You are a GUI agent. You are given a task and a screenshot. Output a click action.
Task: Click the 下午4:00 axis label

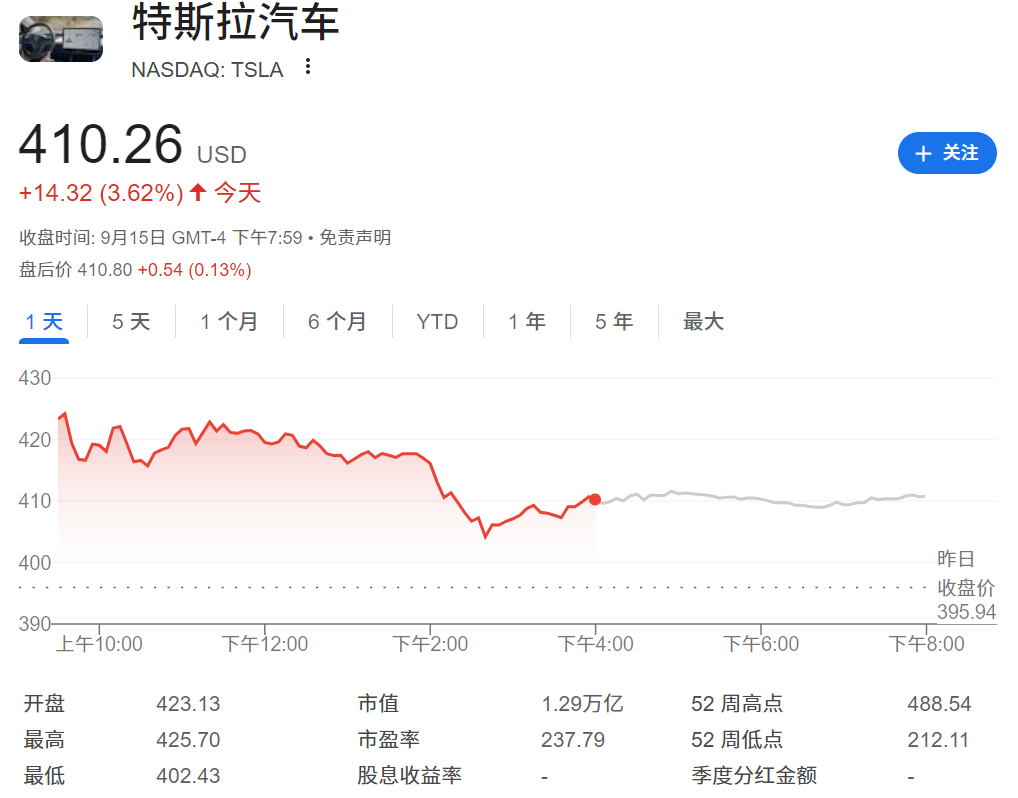[x=595, y=644]
